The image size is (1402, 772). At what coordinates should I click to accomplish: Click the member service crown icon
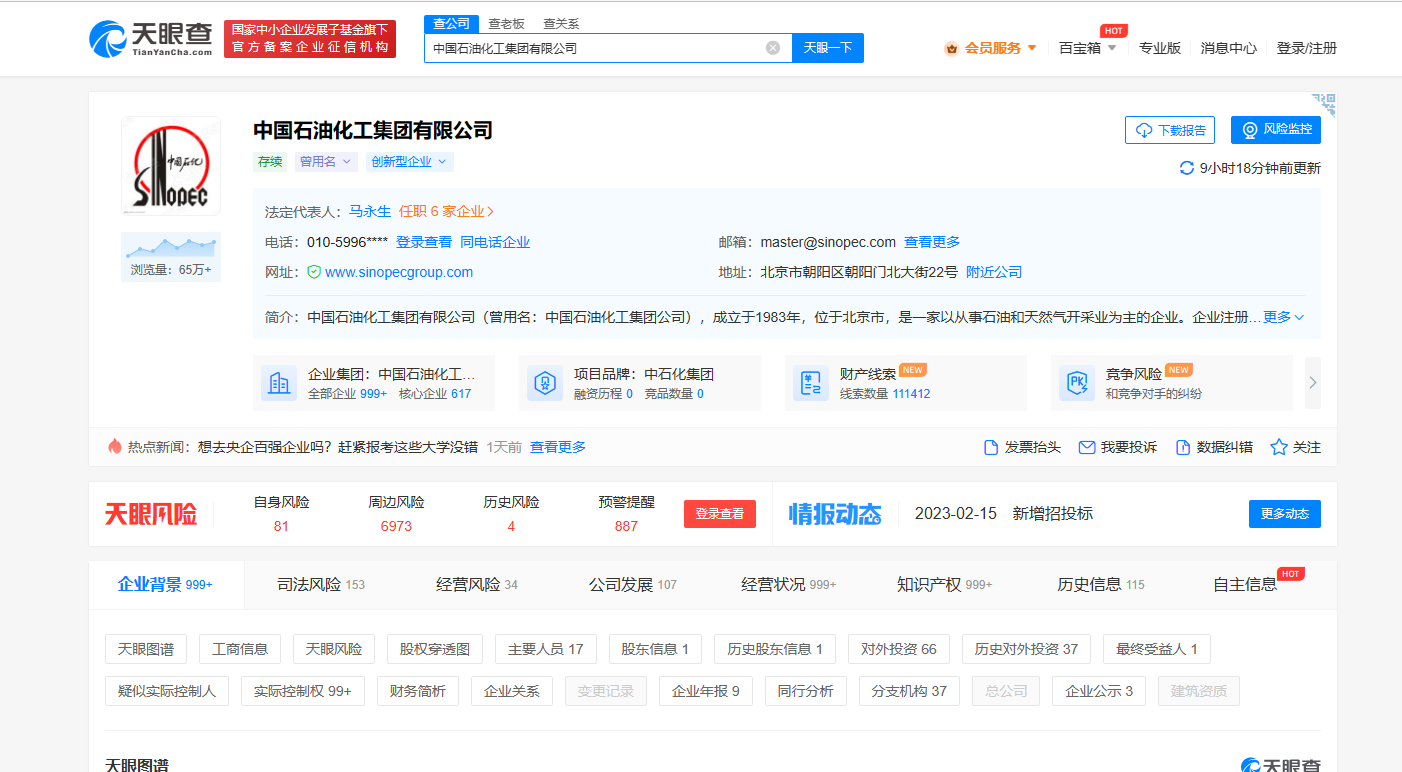(951, 48)
